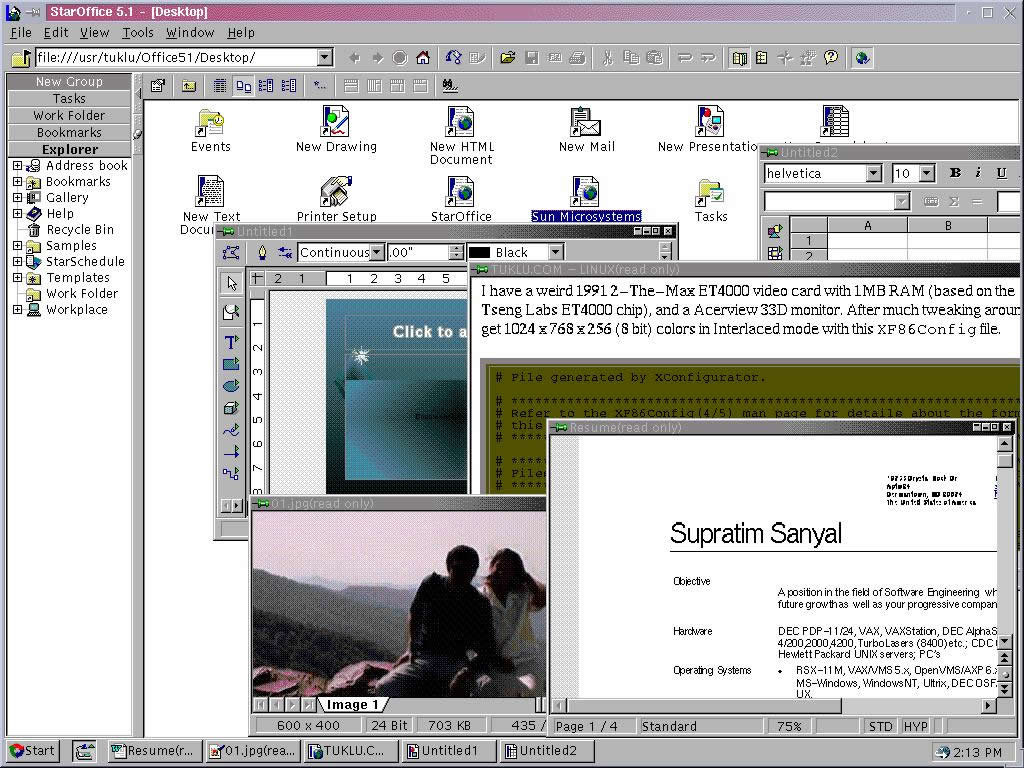Open the helvetica font name dropdown

(x=874, y=173)
